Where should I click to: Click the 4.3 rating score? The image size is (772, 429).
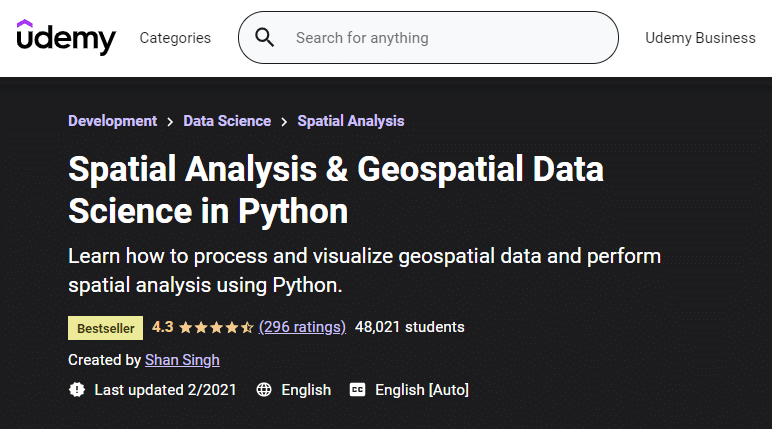(162, 327)
